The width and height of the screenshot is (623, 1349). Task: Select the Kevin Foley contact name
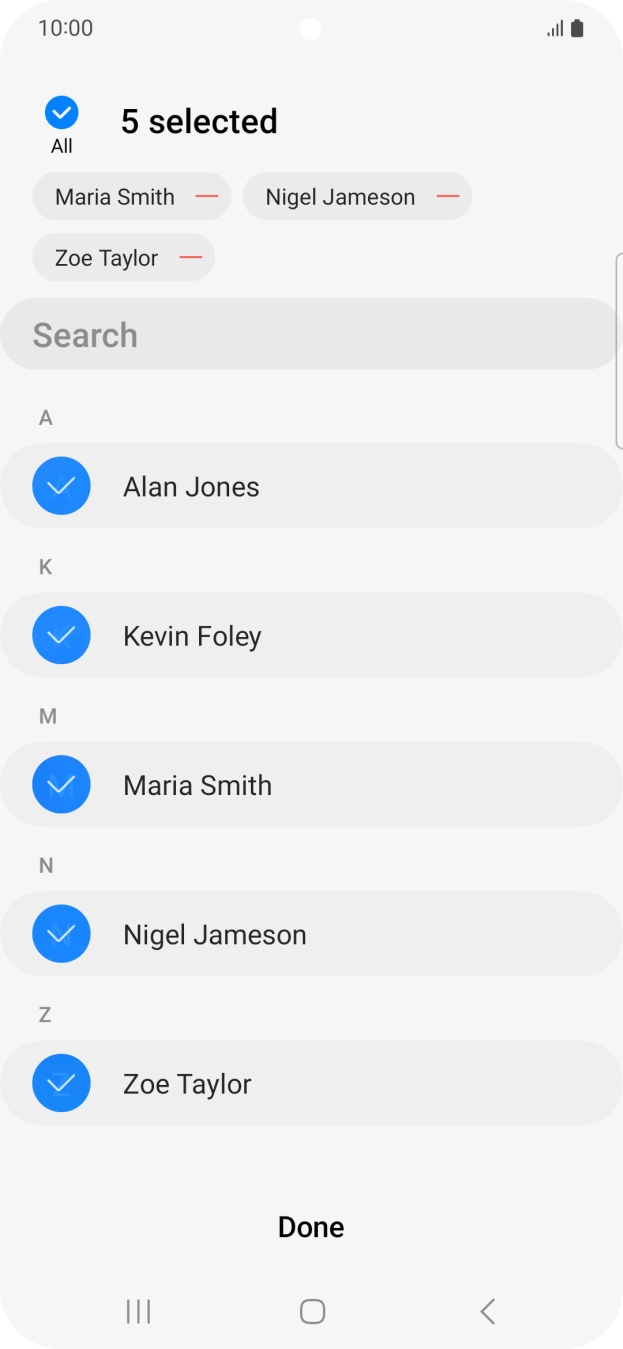[x=192, y=636]
